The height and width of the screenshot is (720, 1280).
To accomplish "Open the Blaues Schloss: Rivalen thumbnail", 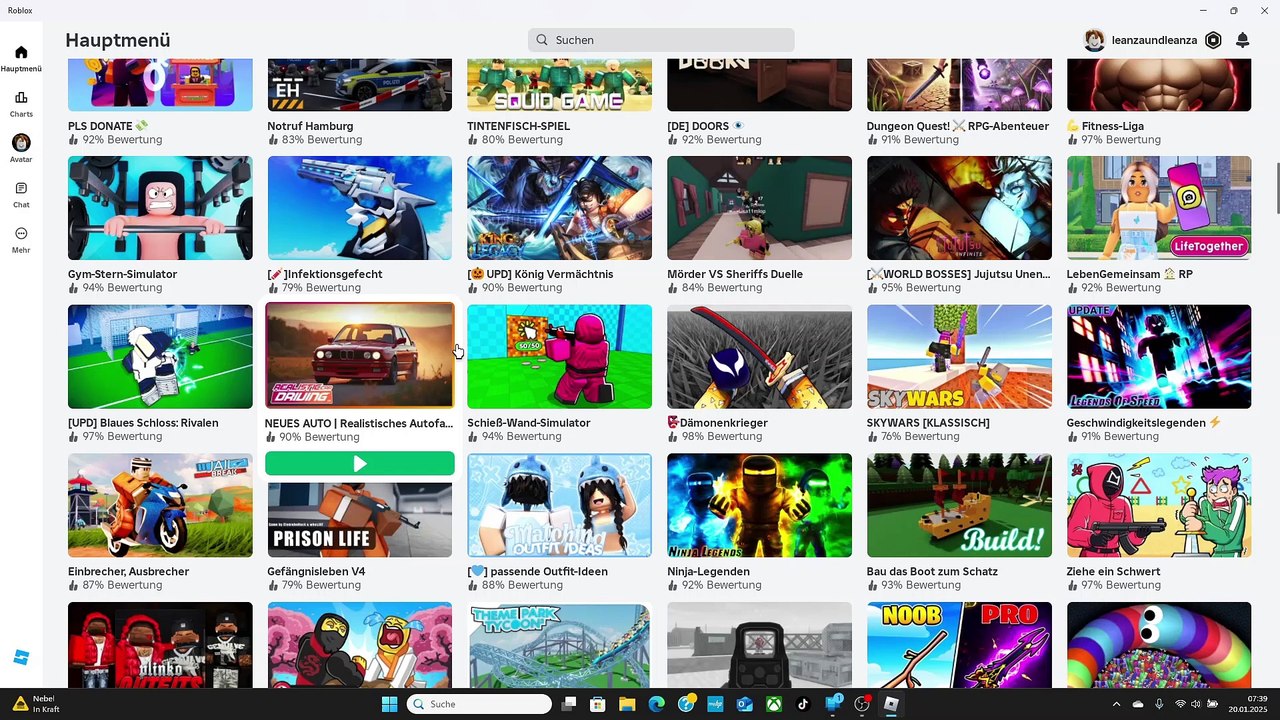I will point(160,357).
